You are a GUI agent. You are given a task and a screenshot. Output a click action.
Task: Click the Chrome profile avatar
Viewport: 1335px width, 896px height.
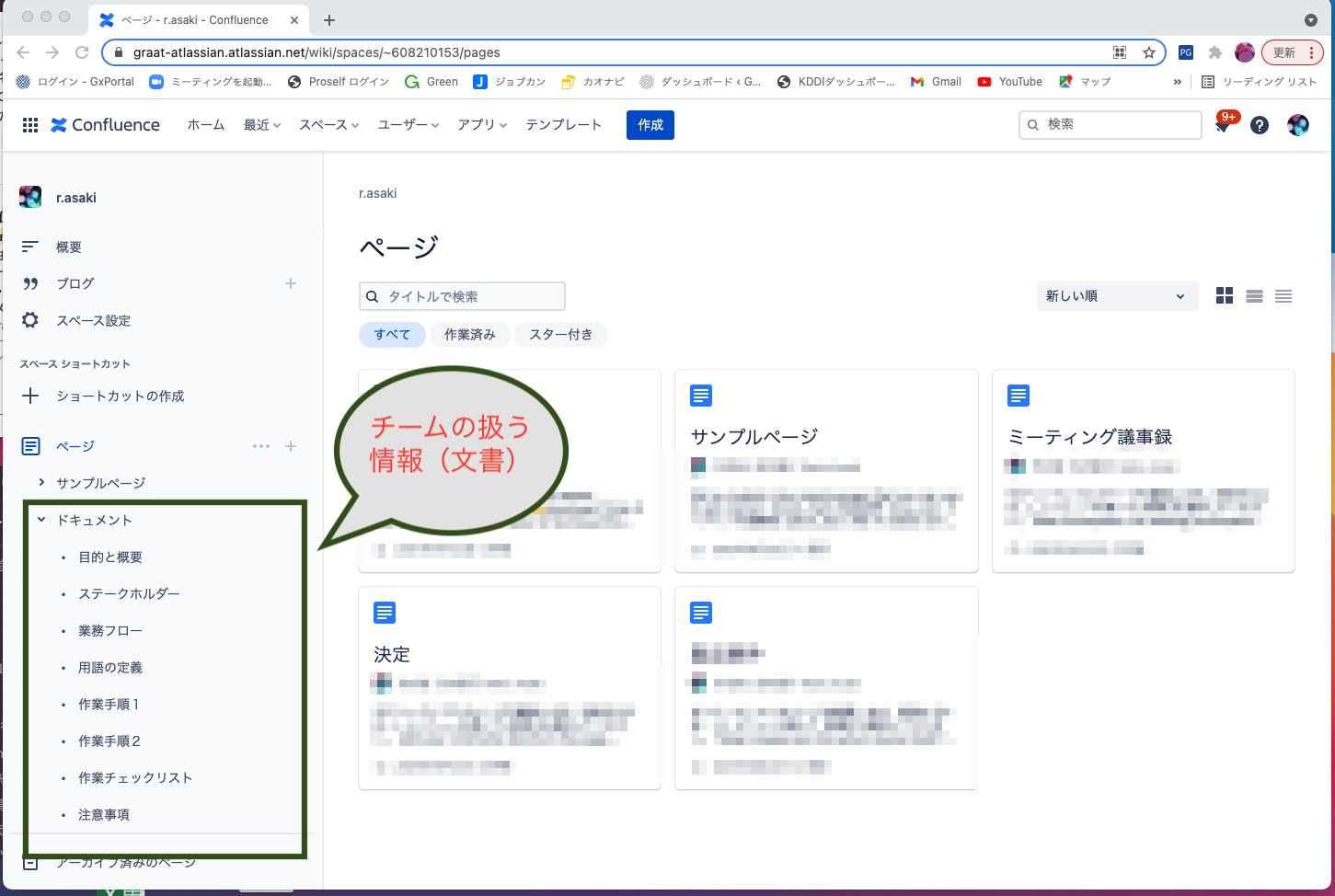click(1245, 52)
